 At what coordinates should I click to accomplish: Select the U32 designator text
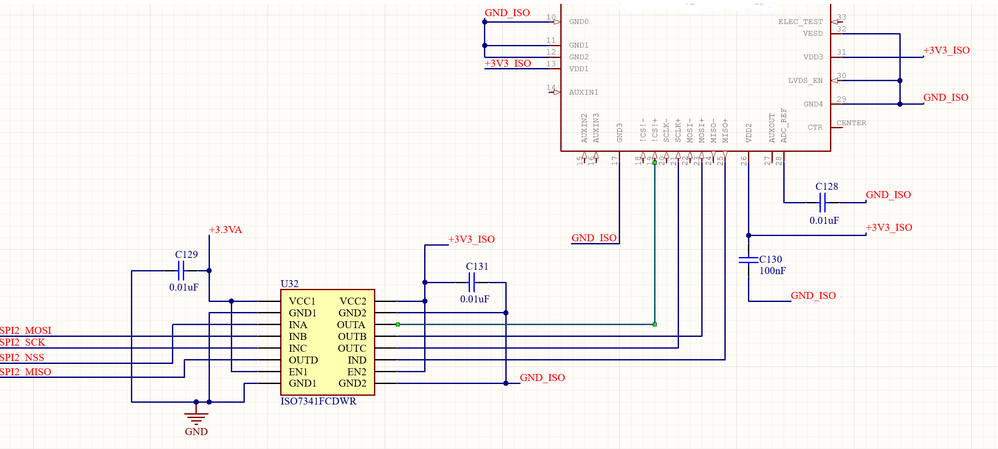(x=289, y=283)
